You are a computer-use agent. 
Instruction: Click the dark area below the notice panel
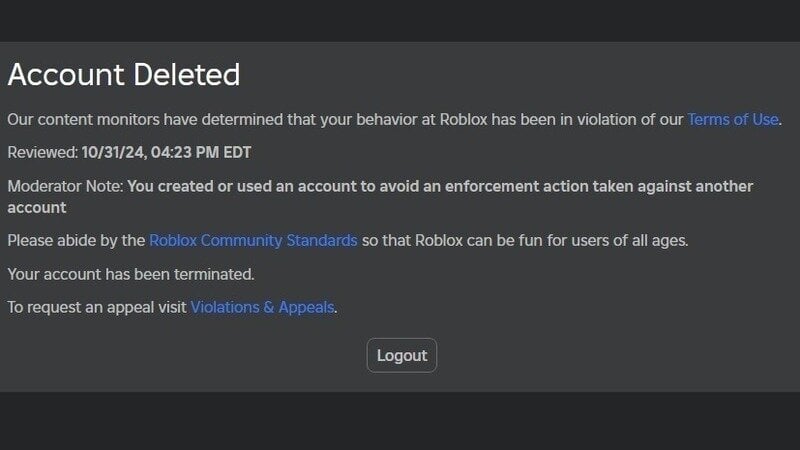coord(400,420)
